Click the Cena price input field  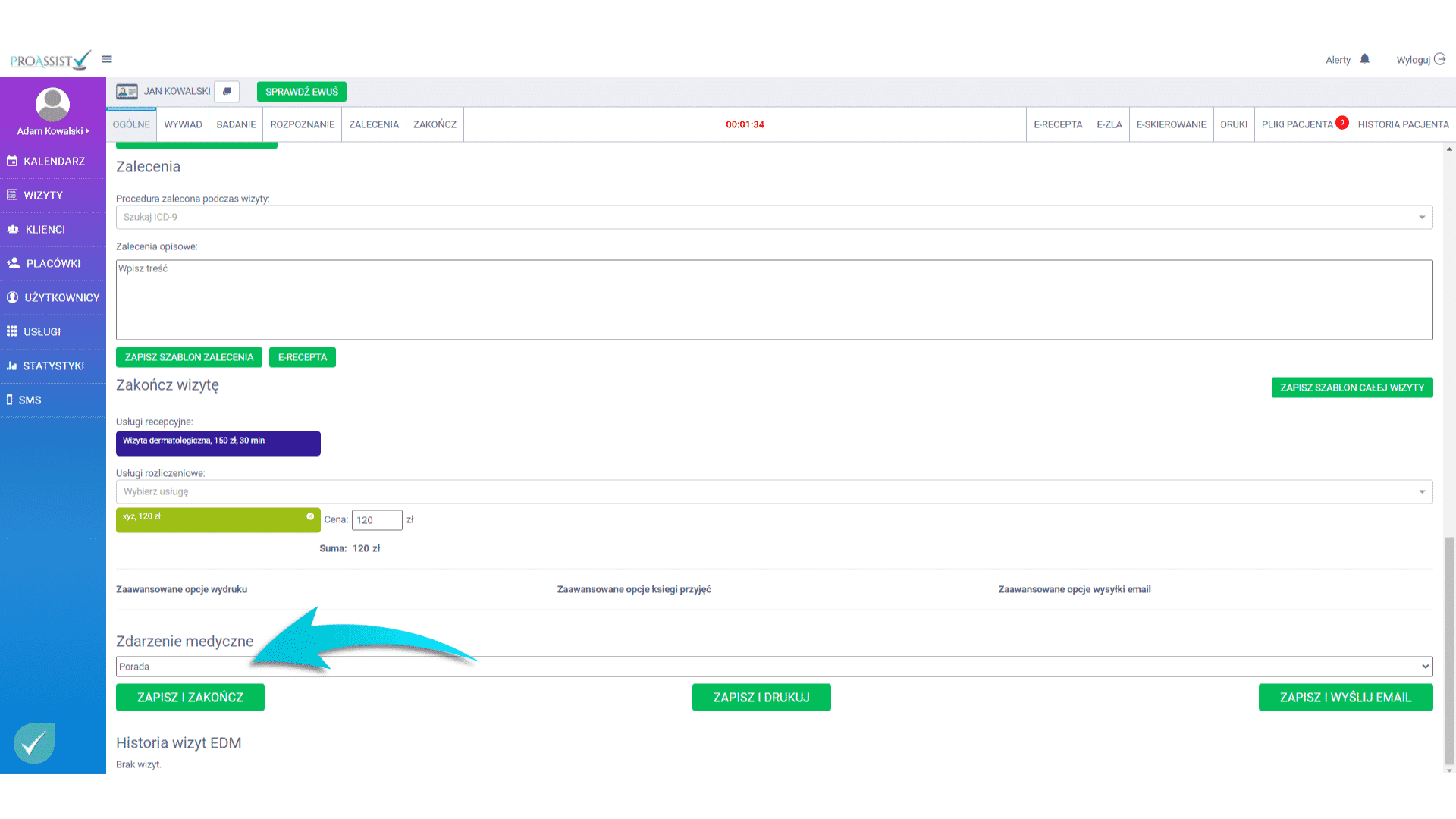377,520
